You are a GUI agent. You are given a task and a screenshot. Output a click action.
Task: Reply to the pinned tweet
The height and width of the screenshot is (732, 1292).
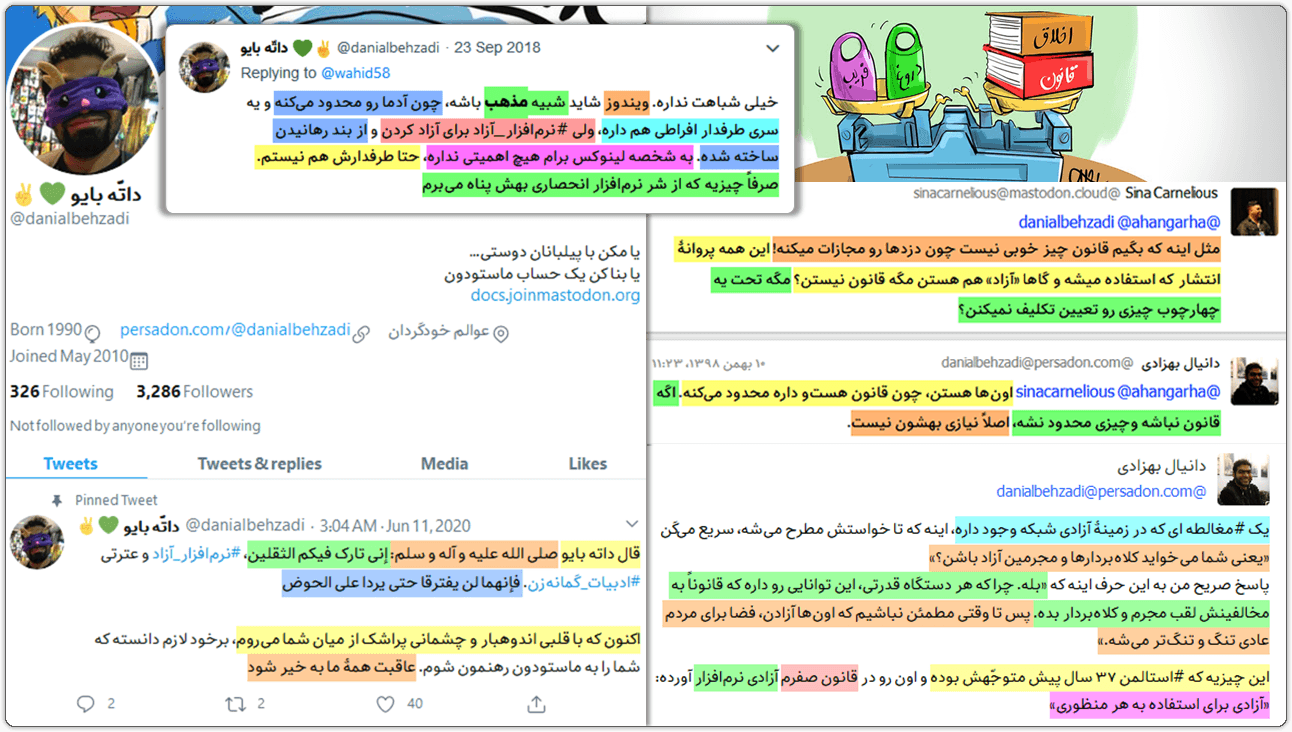coord(85,703)
